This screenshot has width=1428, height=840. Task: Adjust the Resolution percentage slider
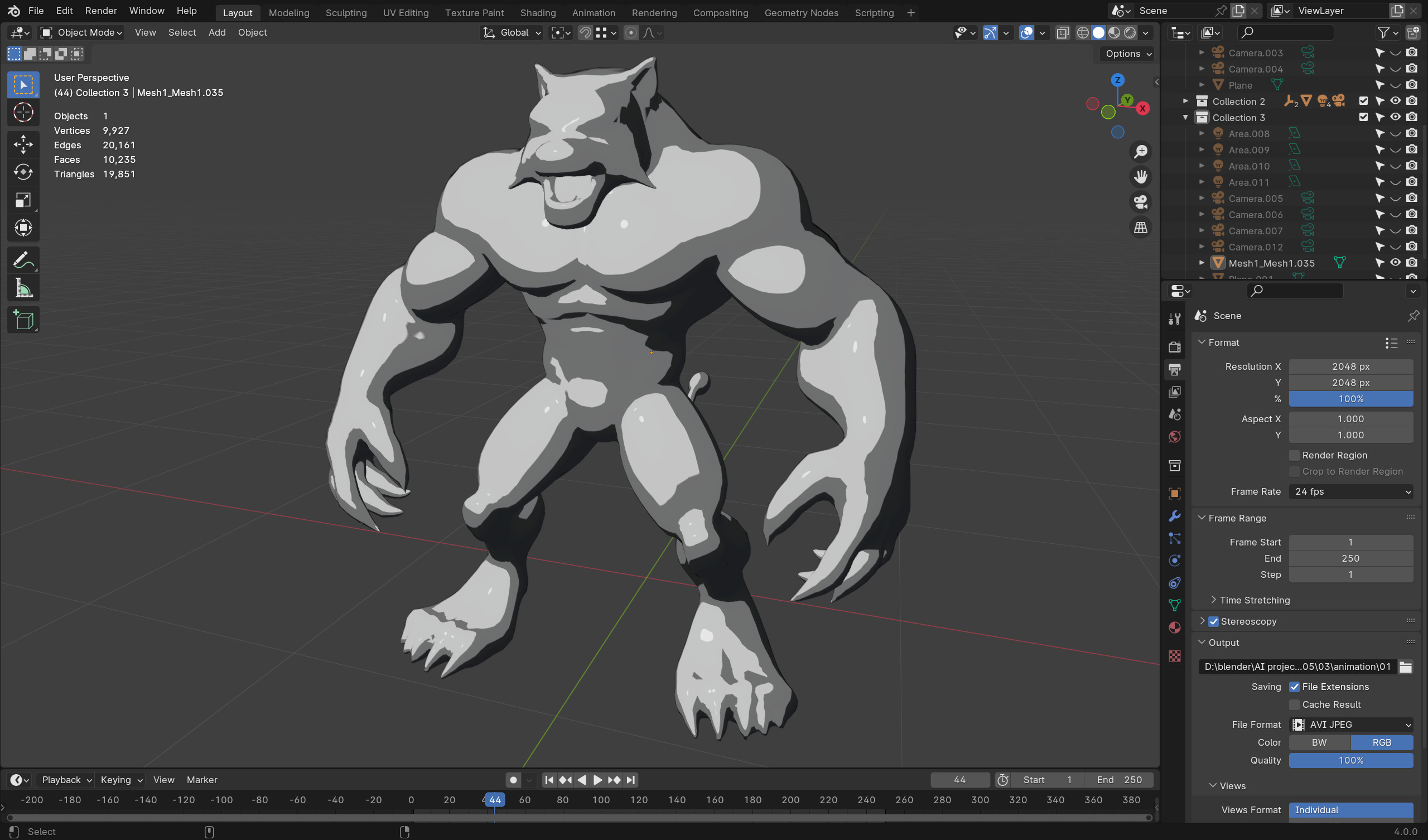point(1351,399)
